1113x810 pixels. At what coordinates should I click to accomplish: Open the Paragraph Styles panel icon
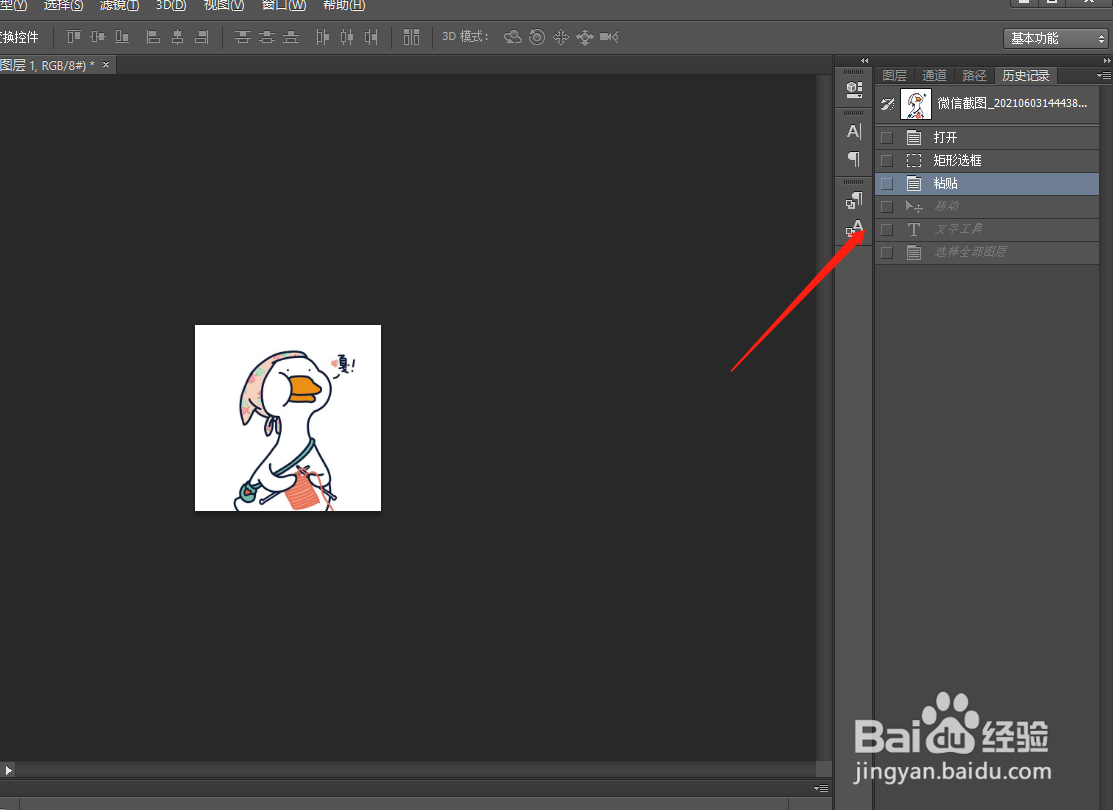coord(854,201)
